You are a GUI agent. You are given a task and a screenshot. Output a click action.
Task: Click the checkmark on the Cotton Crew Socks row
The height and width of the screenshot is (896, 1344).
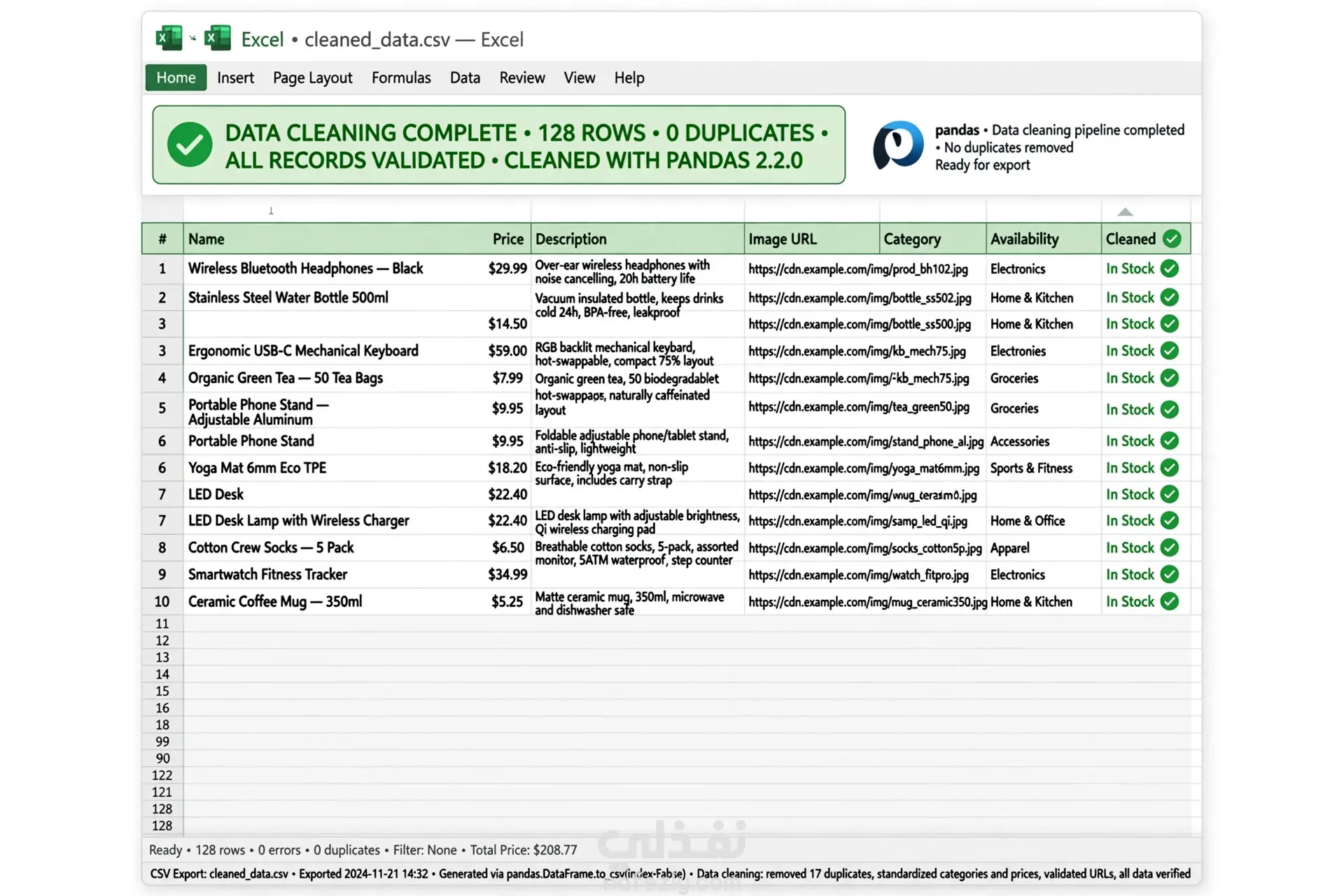click(1170, 547)
